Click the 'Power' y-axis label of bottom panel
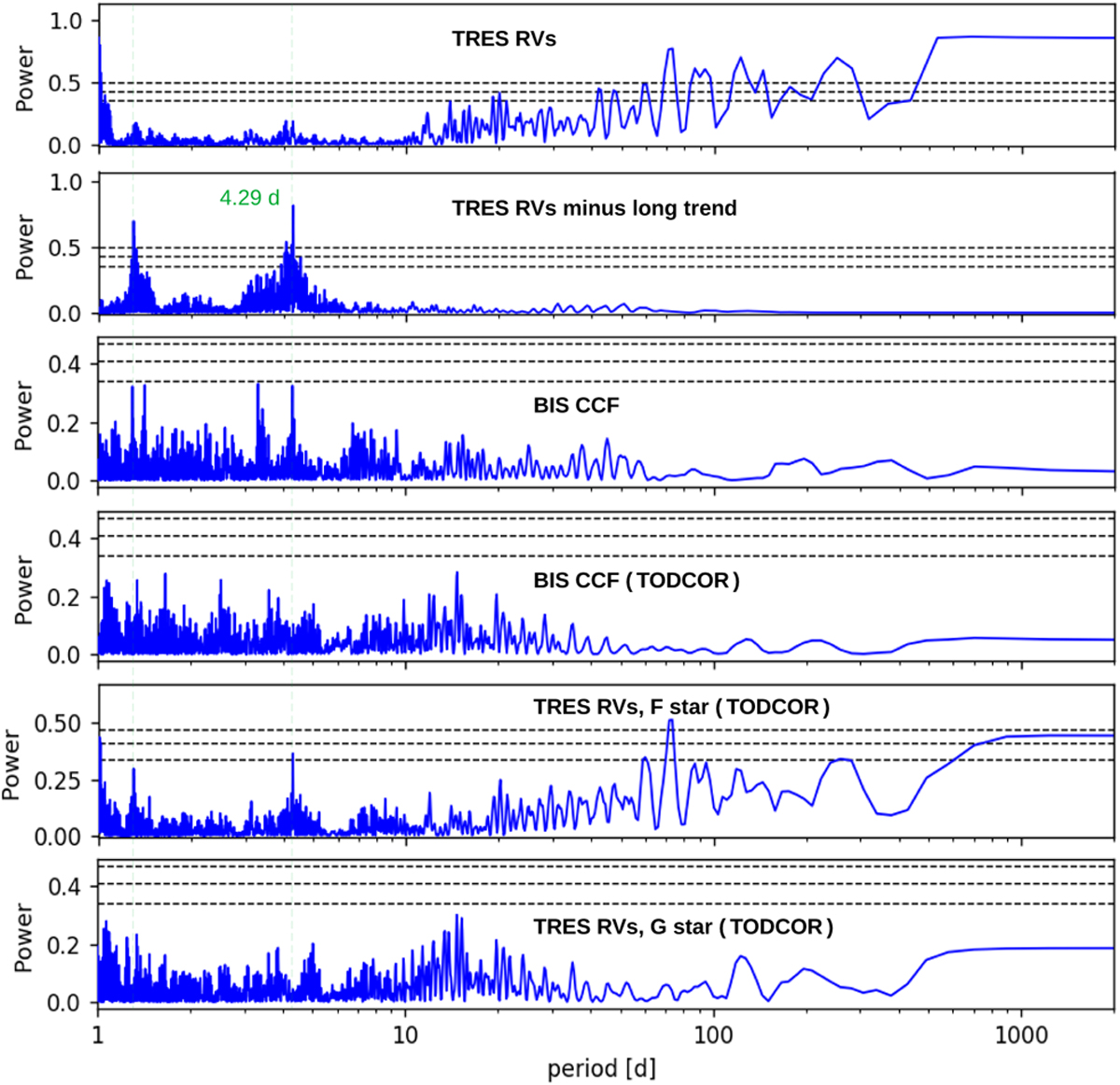Screen dimensions: 1120x1085 coord(25,937)
